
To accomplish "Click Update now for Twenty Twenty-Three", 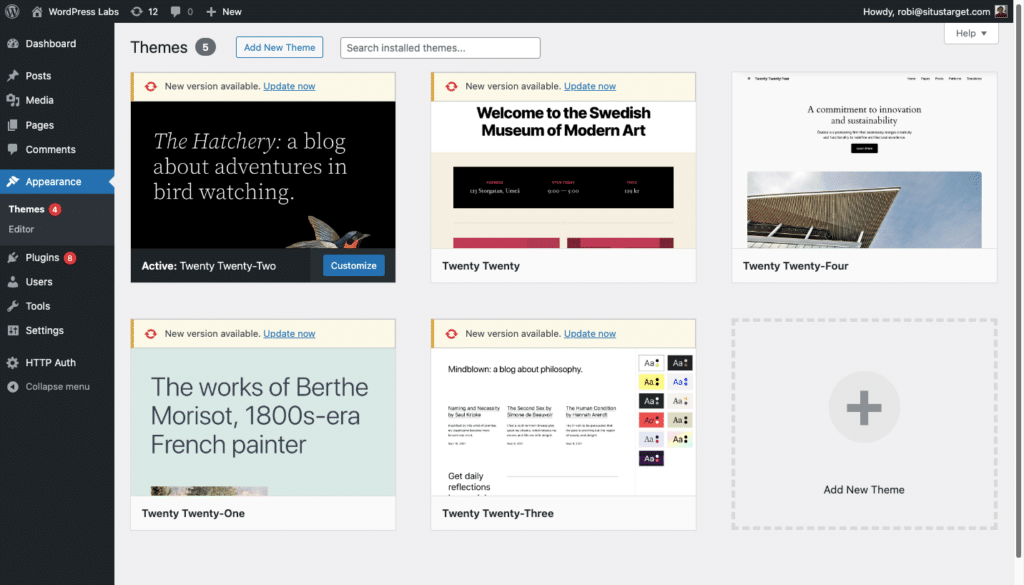I will click(x=590, y=334).
